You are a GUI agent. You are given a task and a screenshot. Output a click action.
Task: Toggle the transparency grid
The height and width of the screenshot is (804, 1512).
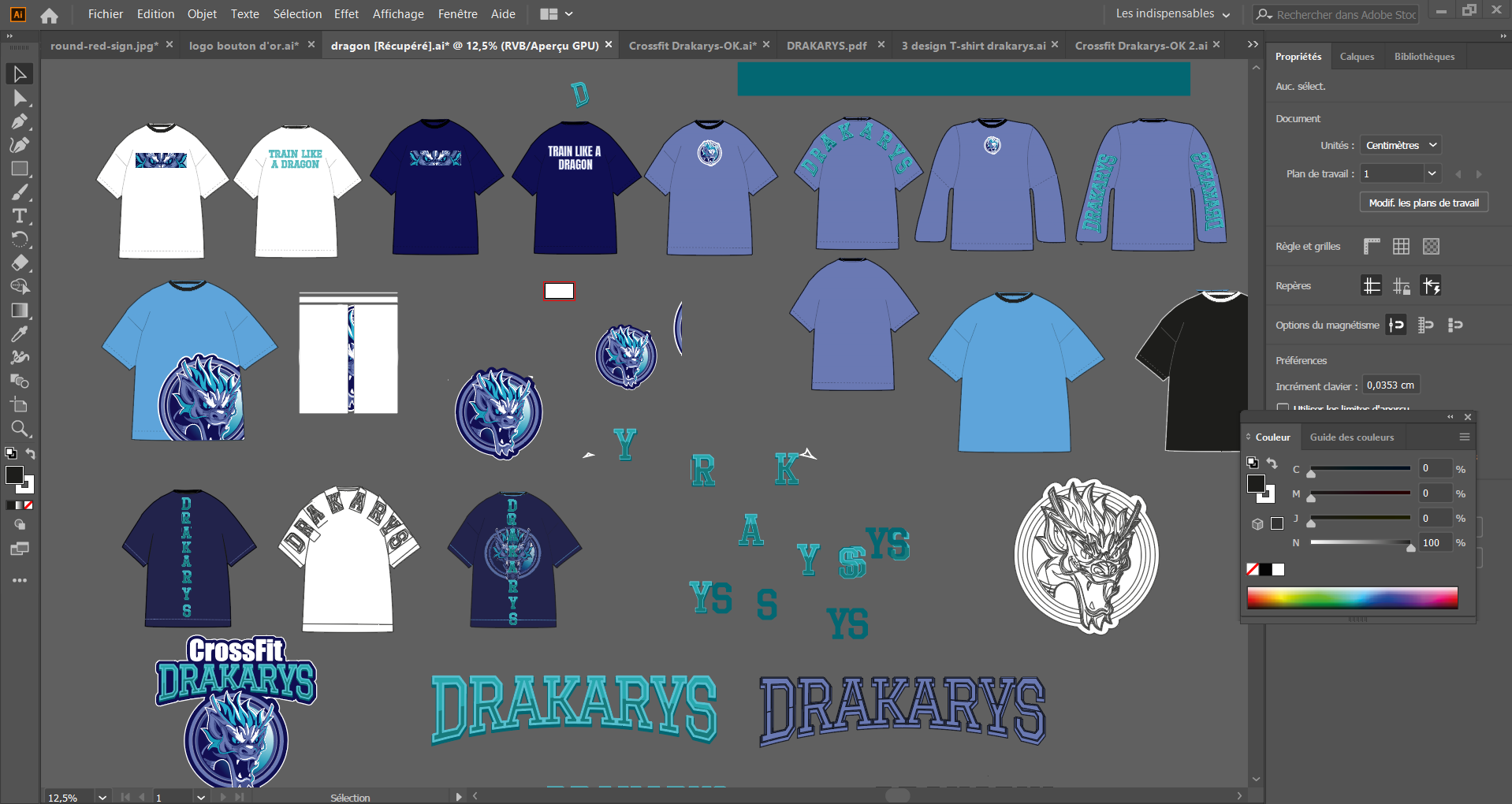(x=1431, y=247)
